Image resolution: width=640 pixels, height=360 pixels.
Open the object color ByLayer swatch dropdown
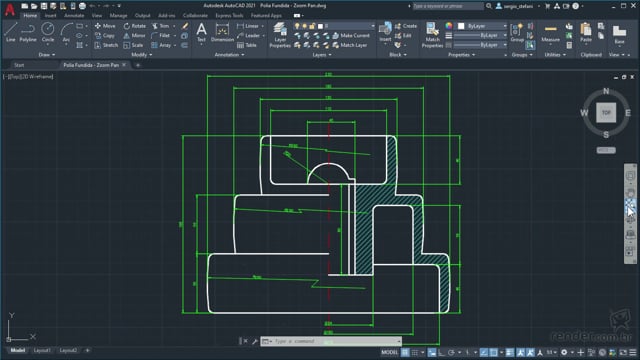point(482,26)
